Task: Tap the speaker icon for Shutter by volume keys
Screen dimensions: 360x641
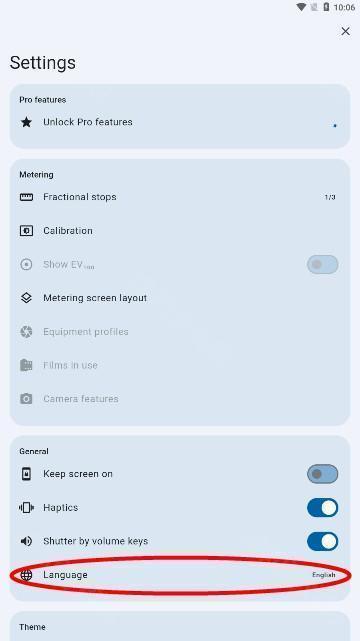Action: (x=26, y=541)
